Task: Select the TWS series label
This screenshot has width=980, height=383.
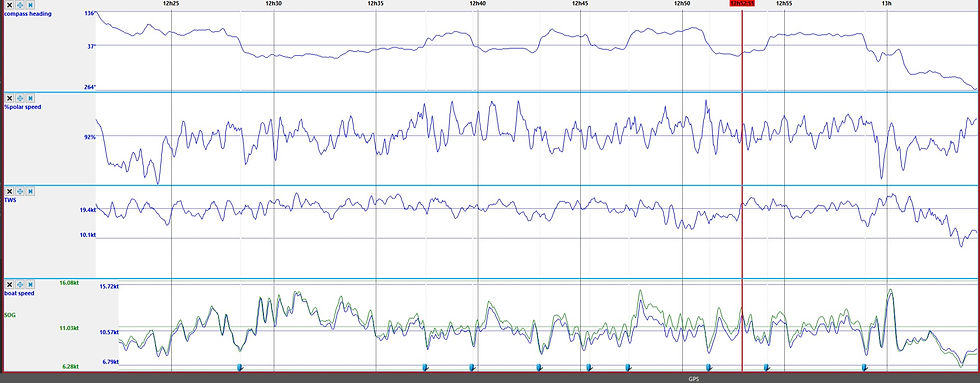Action: click(x=9, y=200)
